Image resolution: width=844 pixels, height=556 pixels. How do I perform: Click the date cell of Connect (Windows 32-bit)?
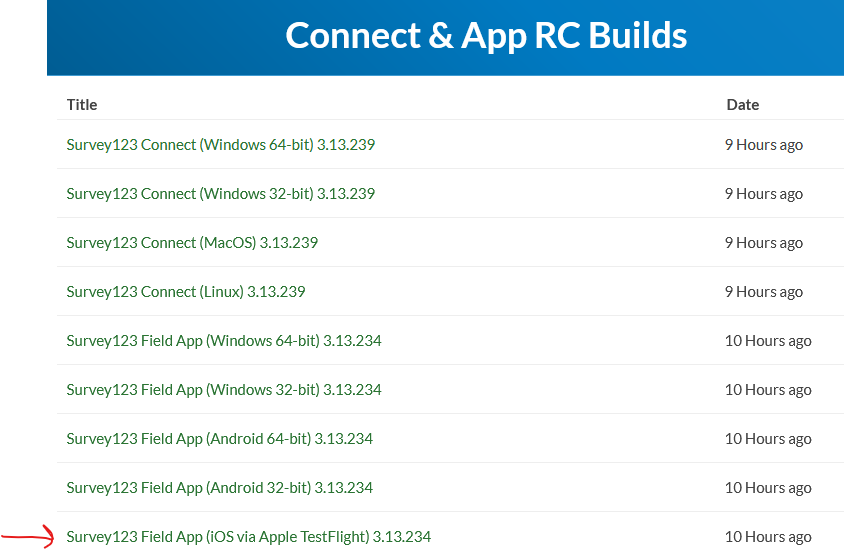click(x=764, y=194)
